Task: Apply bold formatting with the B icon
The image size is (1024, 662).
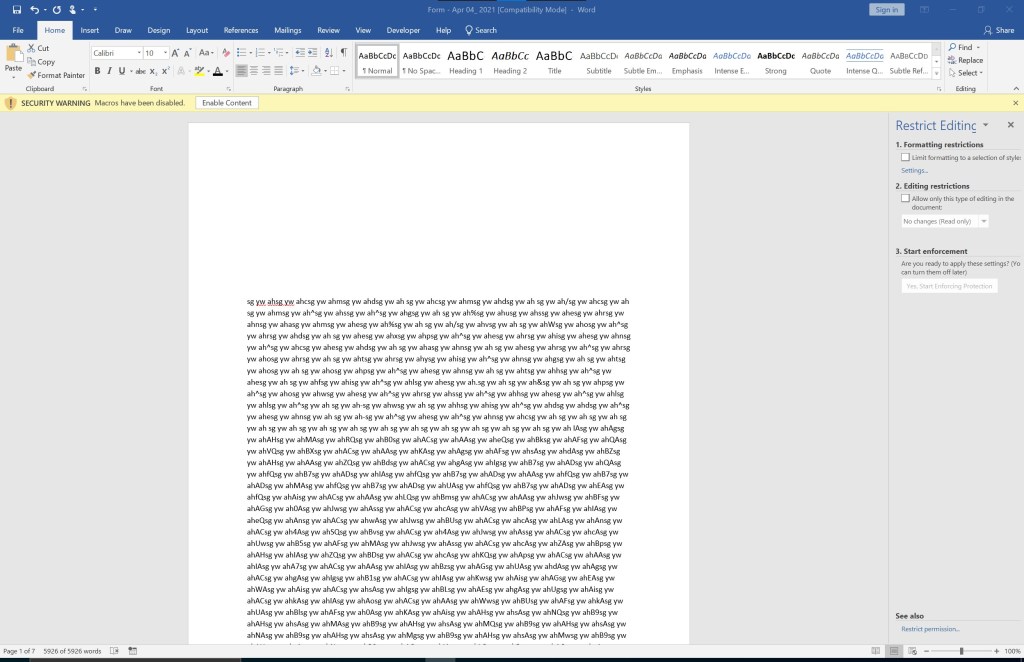Action: 97,71
